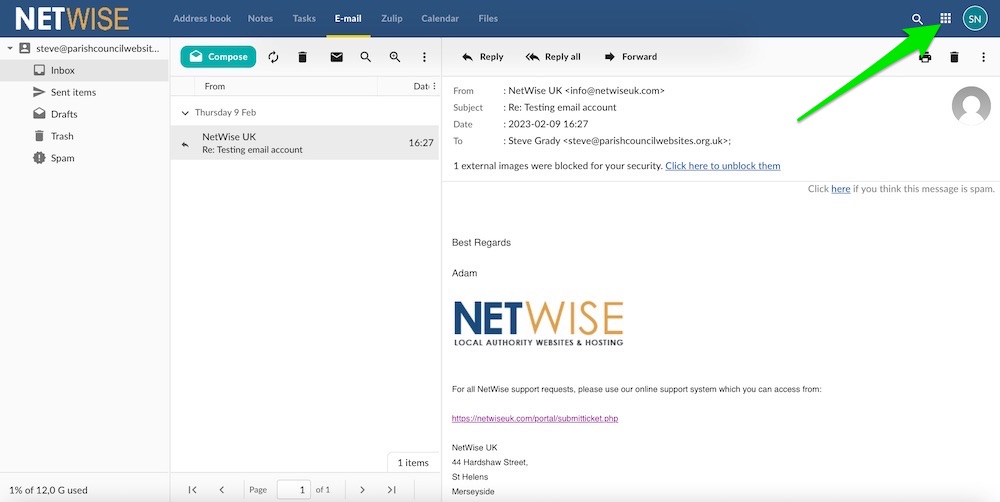Print the open email
1000x502 pixels.
point(925,57)
